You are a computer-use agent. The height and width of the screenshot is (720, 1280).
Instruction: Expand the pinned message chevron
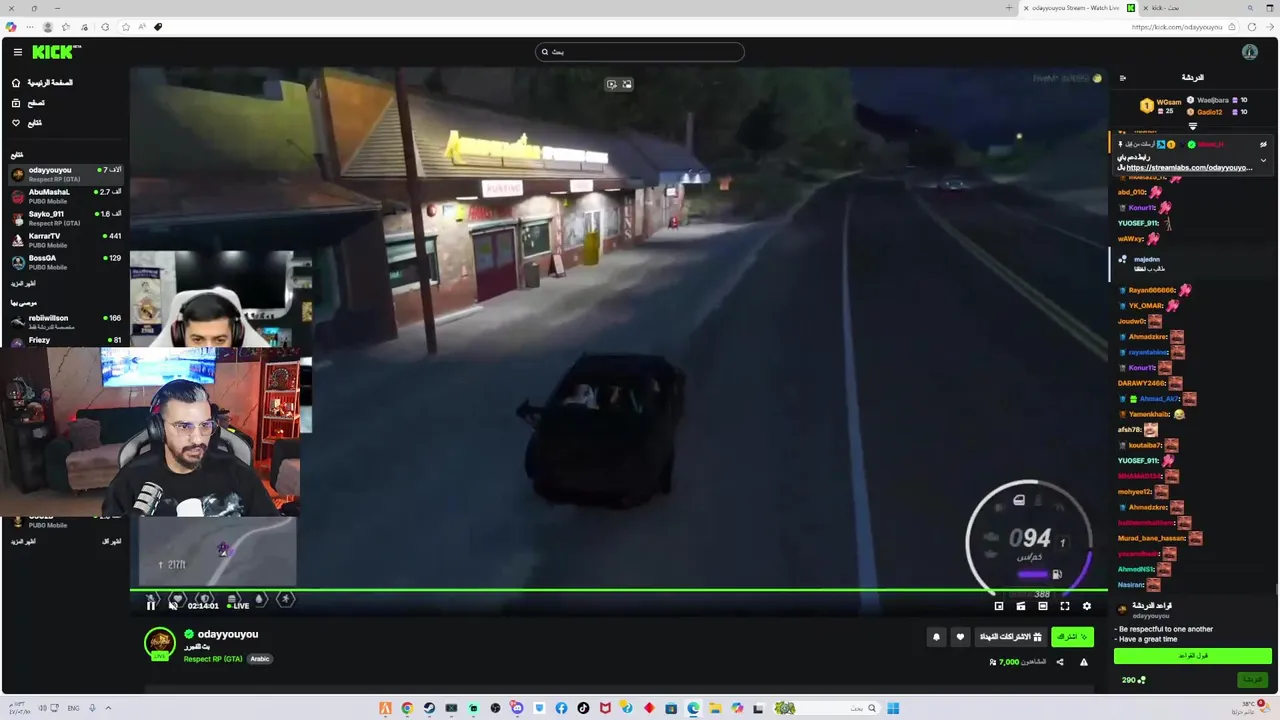click(1263, 160)
